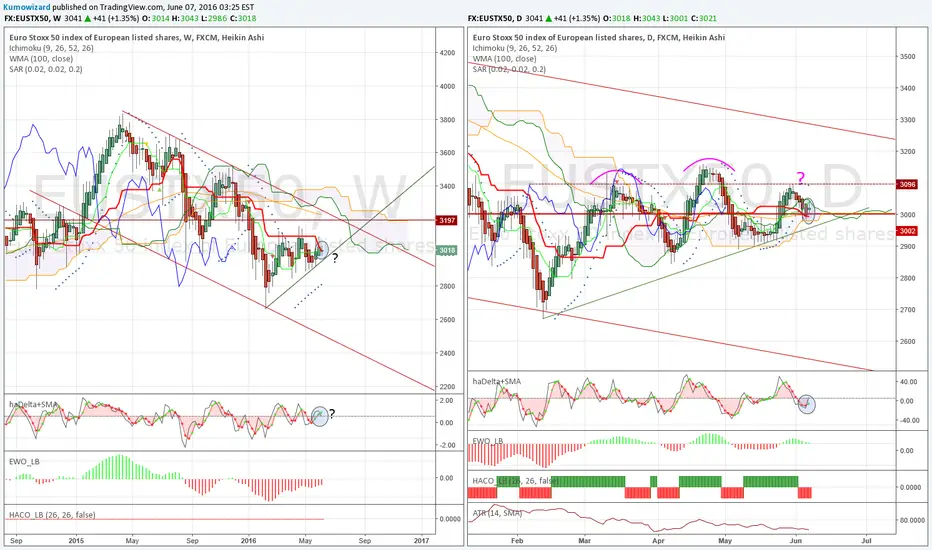
Task: Click the Mar label on daily time axis
Action: 584,540
